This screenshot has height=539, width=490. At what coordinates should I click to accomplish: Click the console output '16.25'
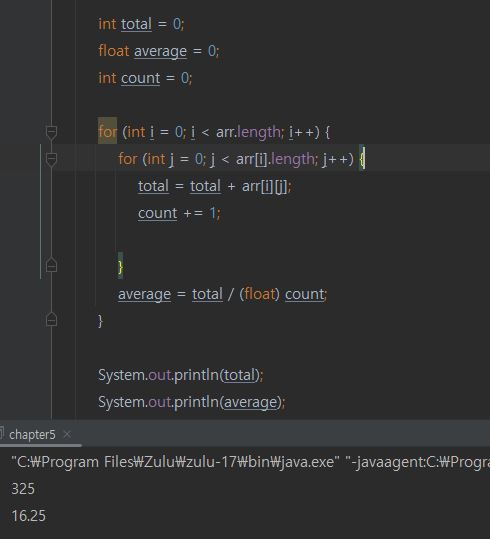[29, 516]
